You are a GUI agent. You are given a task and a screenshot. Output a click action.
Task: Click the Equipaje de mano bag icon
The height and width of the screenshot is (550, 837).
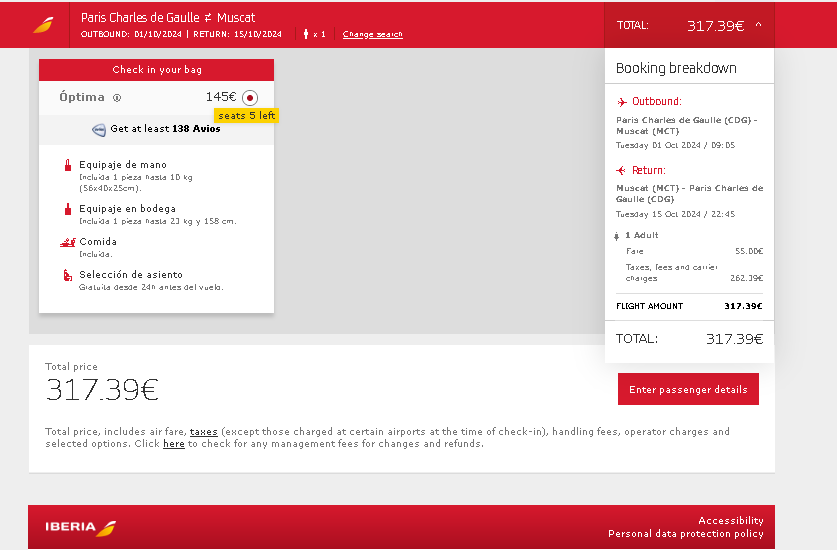[x=68, y=165]
